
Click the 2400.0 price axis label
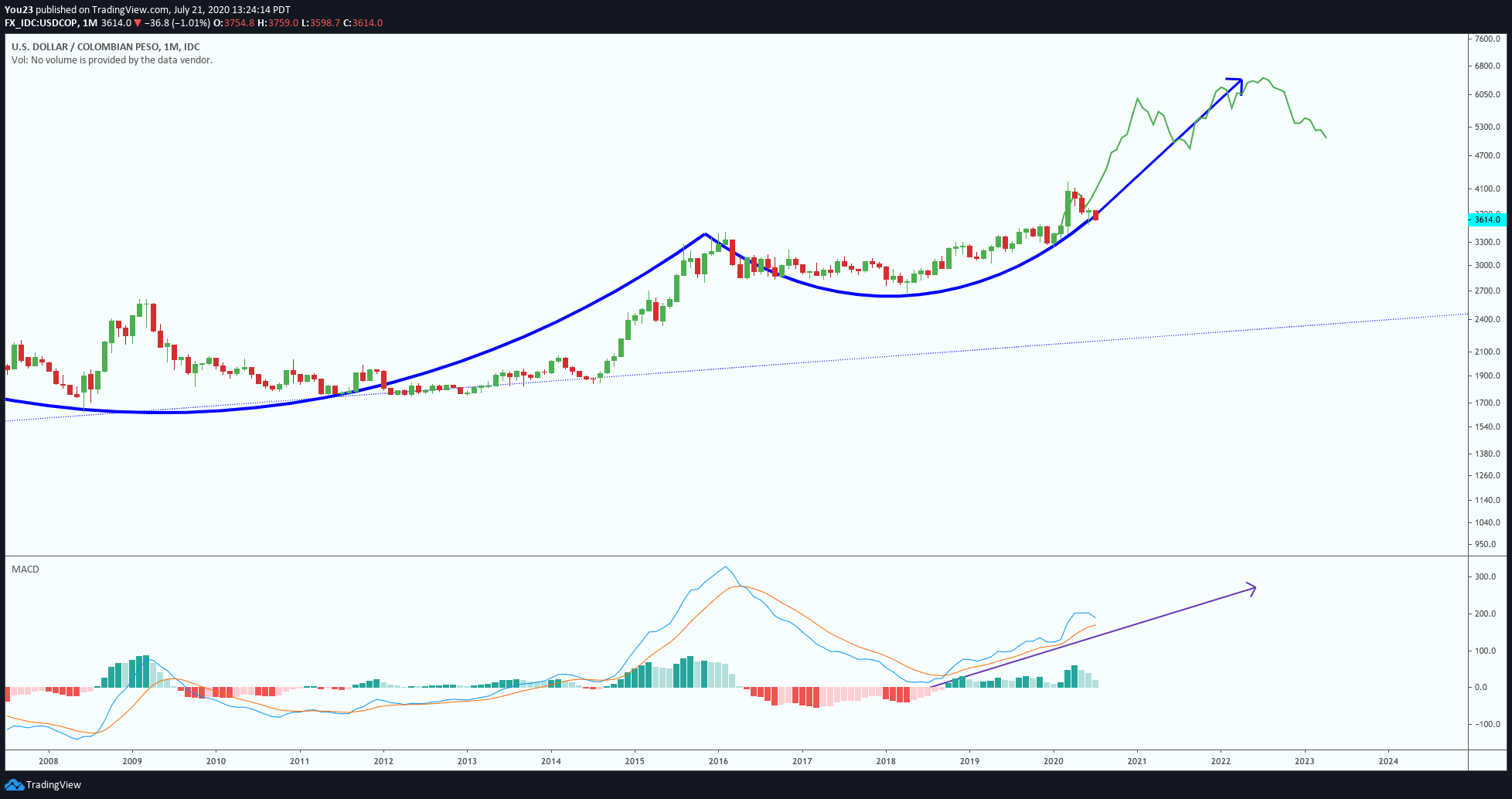point(1487,320)
